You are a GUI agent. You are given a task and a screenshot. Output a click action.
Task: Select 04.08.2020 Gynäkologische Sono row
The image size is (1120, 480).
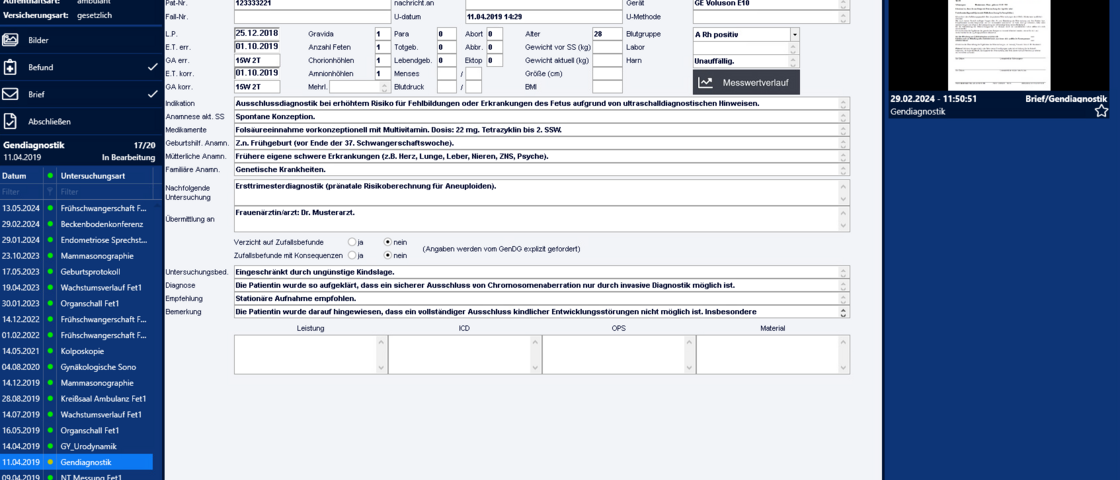76,367
